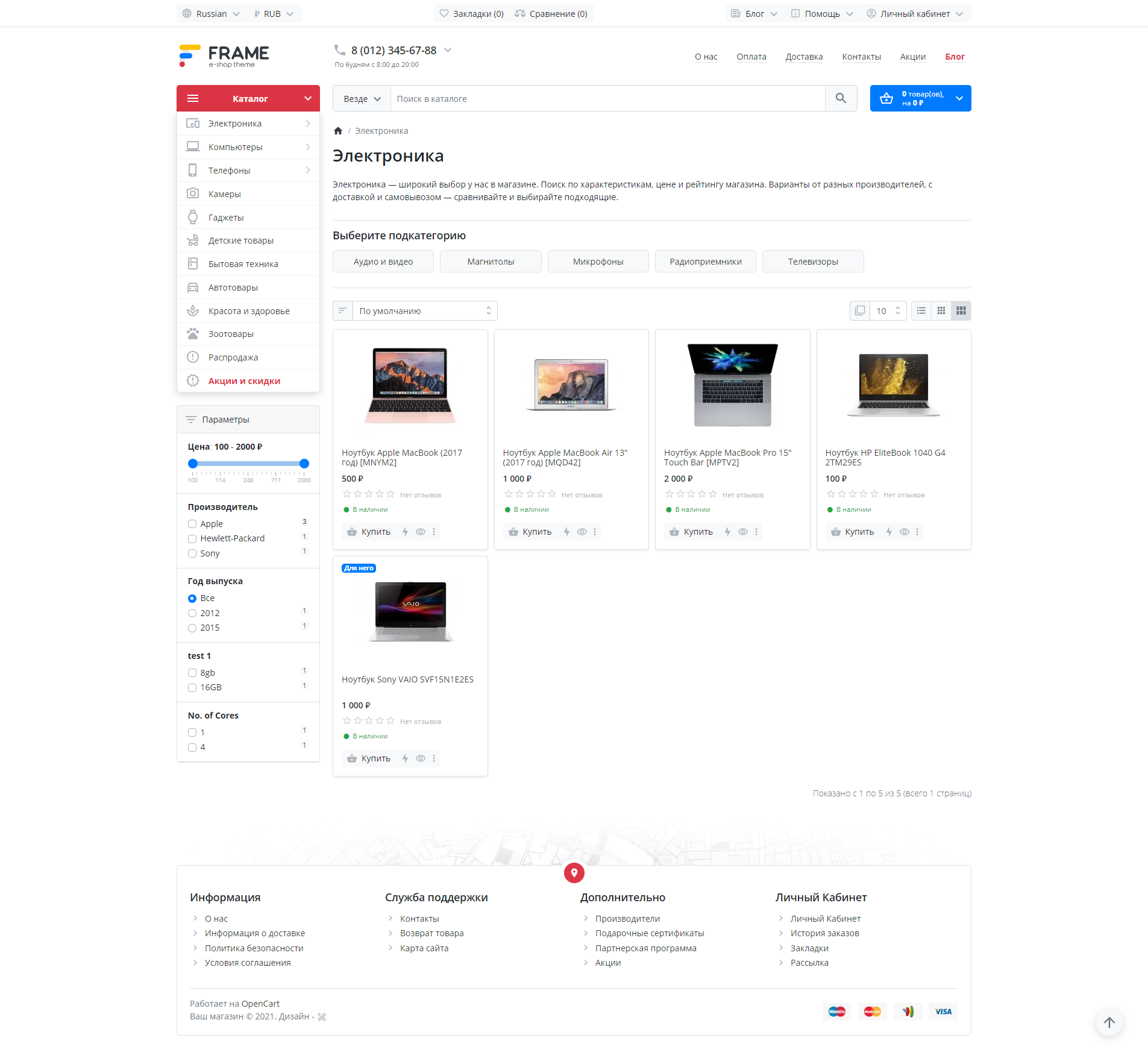The height and width of the screenshot is (1061, 1148).
Task: Open the Контакты nav link
Action: click(x=861, y=57)
